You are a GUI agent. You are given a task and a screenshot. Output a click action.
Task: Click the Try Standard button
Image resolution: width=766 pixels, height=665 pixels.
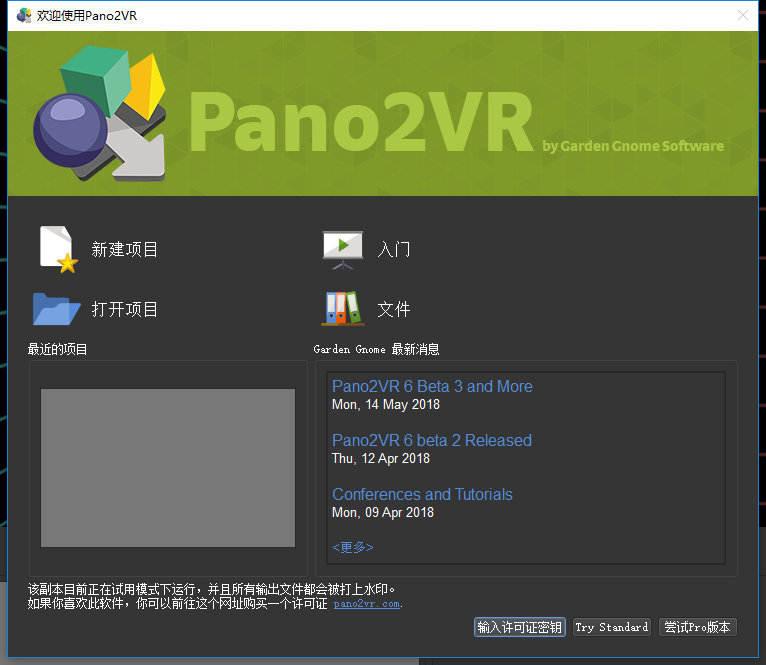coord(612,627)
